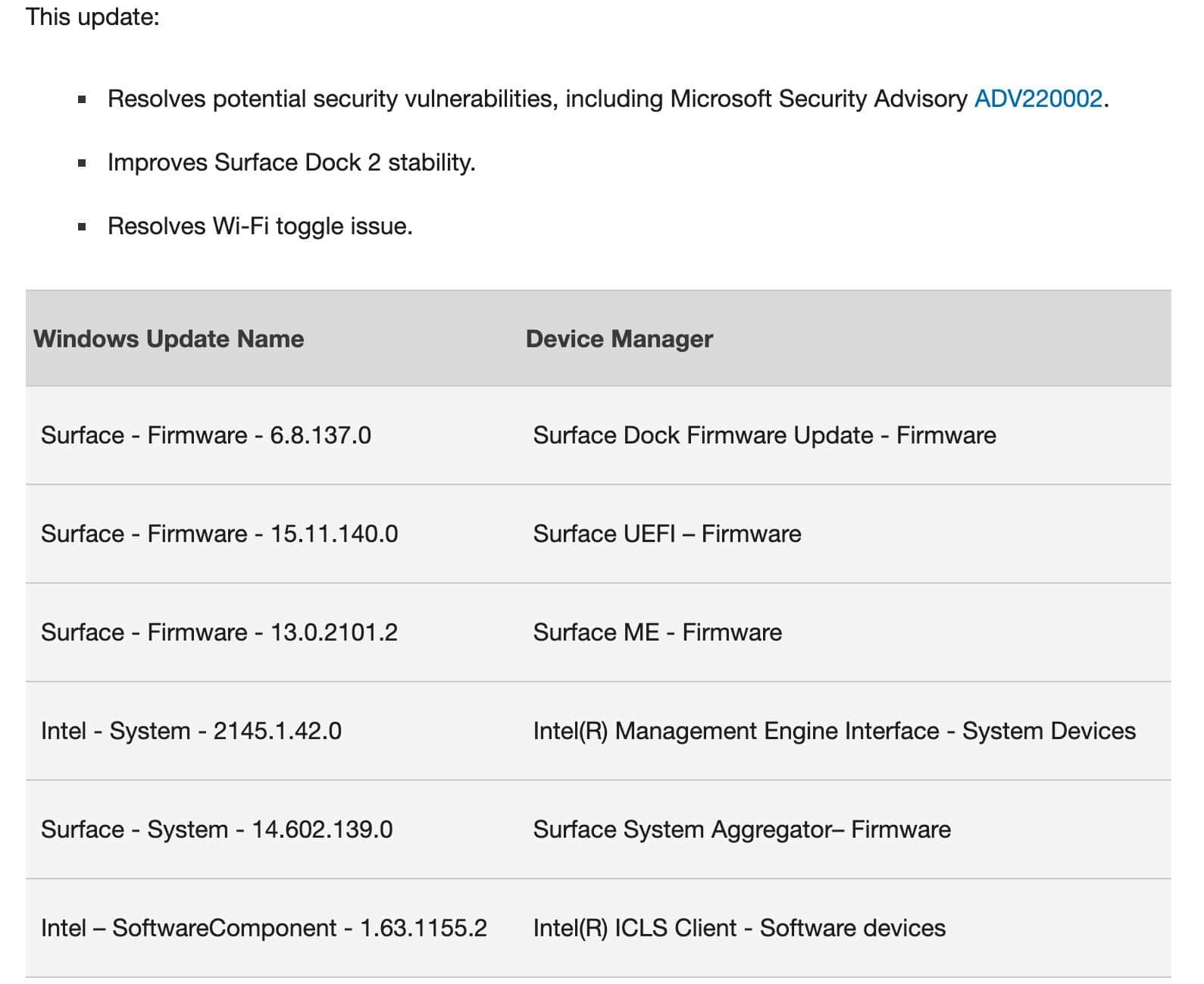Select cell 'Surface - Firmware - 13.0.2101.2'
Image resolution: width=1204 pixels, height=984 pixels.
click(220, 632)
